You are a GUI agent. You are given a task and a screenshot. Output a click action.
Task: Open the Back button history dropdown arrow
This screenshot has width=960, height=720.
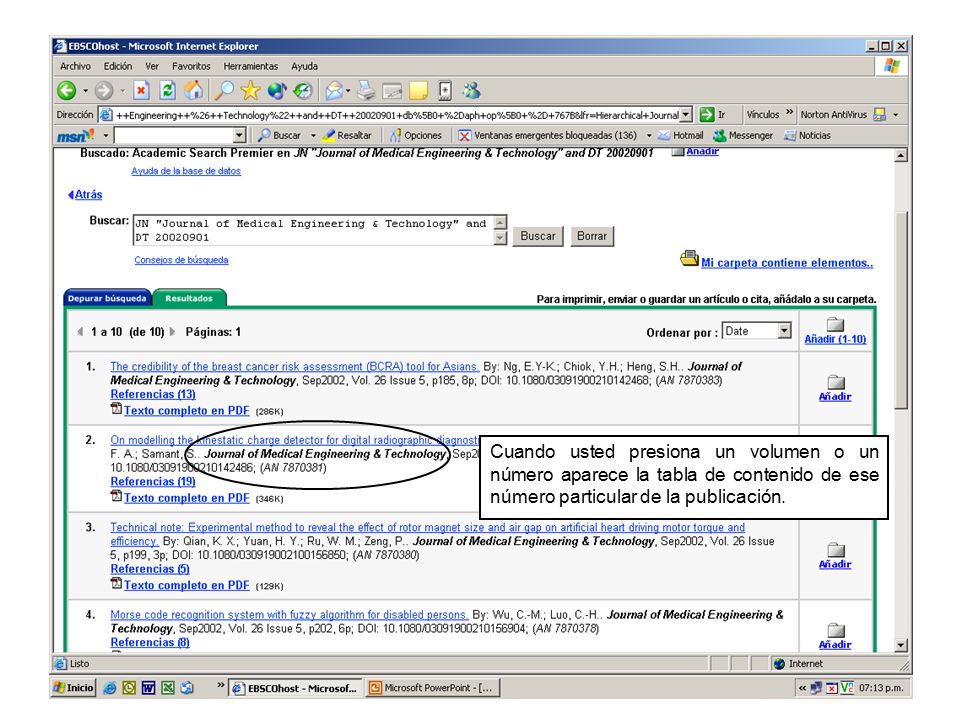tap(85, 91)
